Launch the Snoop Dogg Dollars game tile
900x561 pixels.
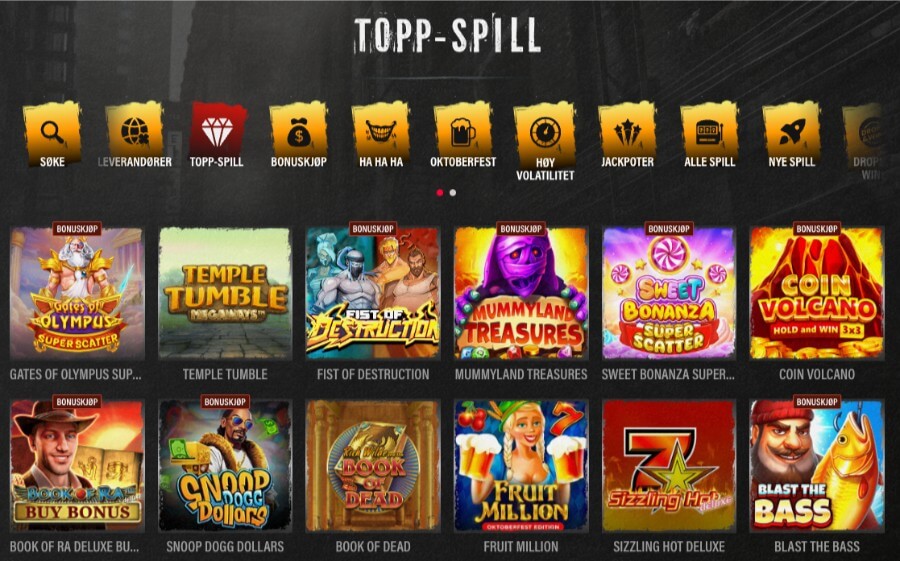coord(225,466)
